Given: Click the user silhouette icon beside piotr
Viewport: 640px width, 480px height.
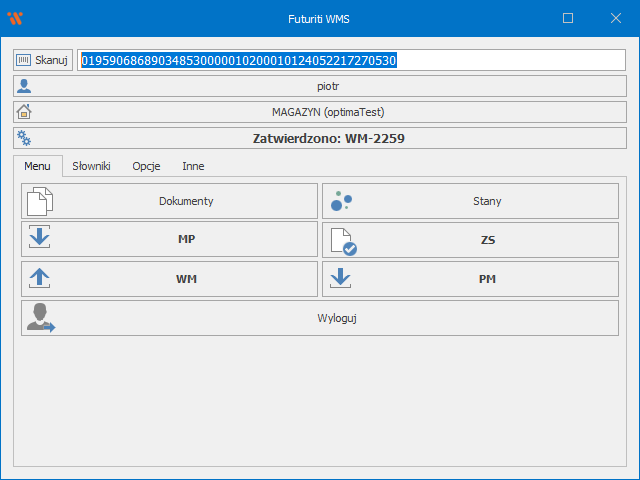Looking at the screenshot, I should click(x=25, y=86).
